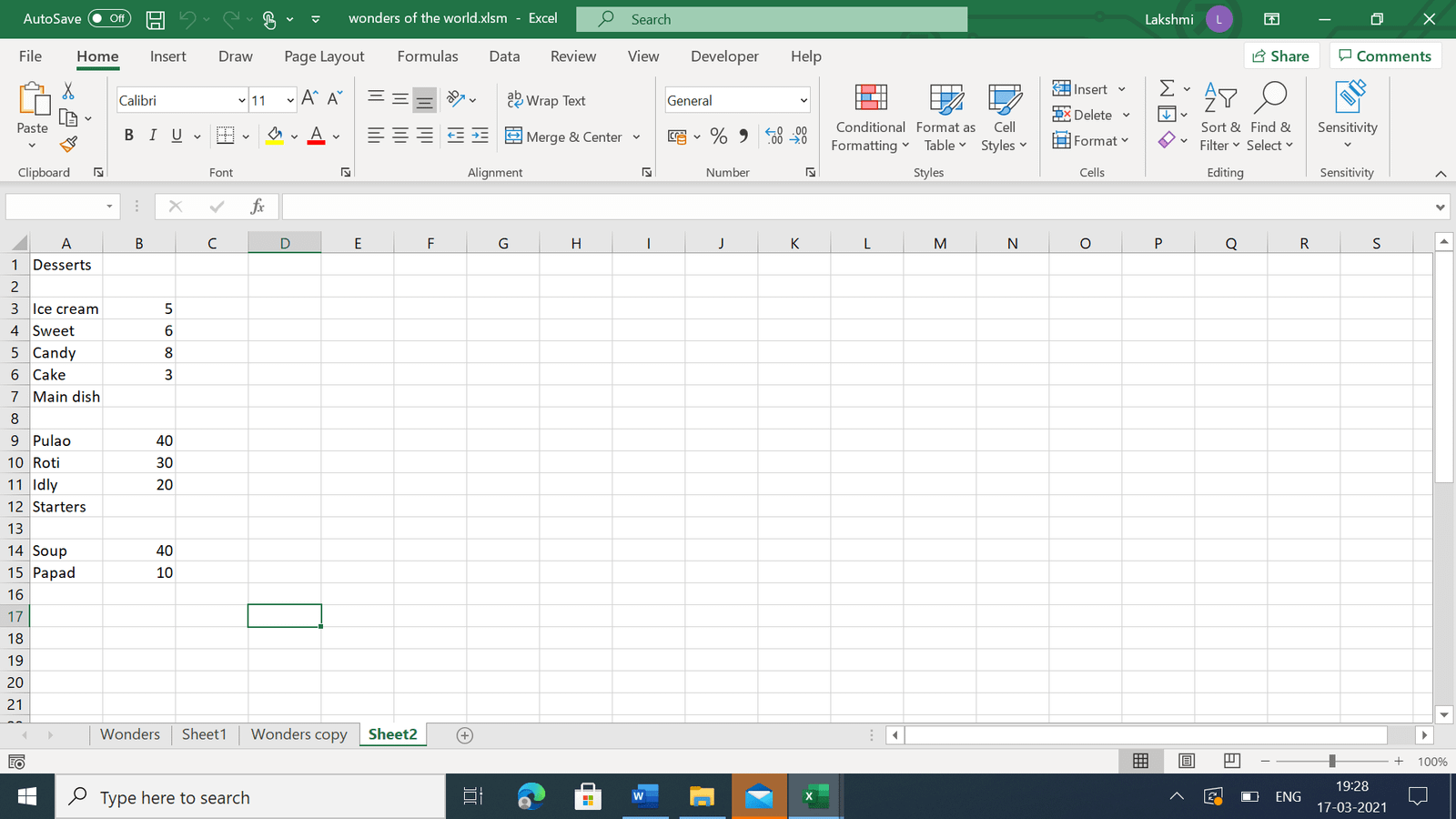This screenshot has width=1456, height=819.
Task: Toggle Center horizontal alignment
Action: click(x=399, y=136)
